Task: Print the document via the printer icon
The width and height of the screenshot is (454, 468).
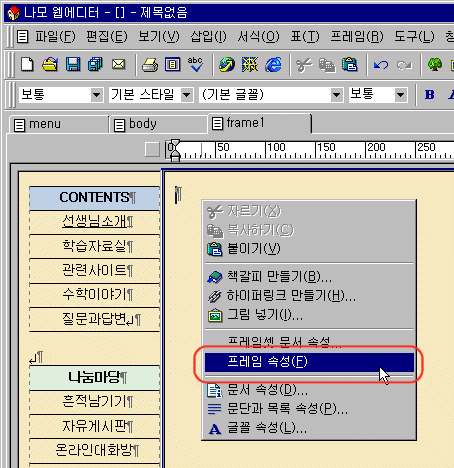Action: pyautogui.click(x=150, y=64)
